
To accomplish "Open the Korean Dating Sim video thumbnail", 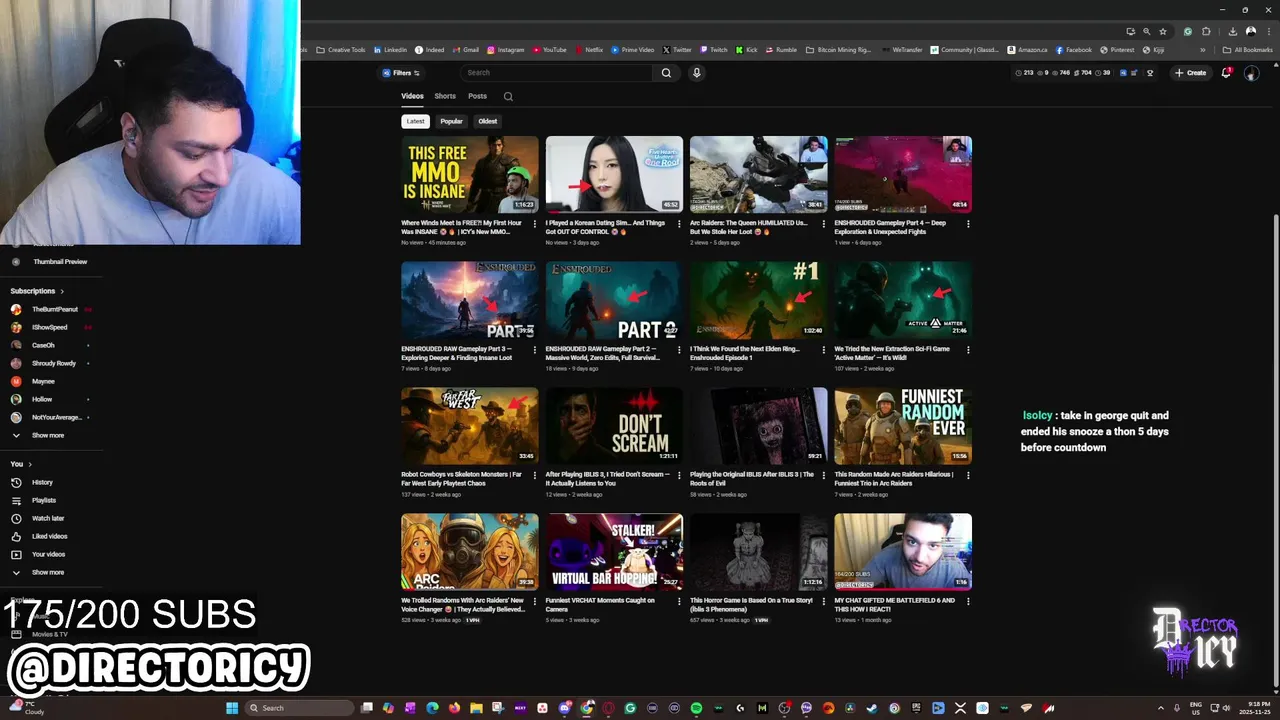I will (x=614, y=175).
